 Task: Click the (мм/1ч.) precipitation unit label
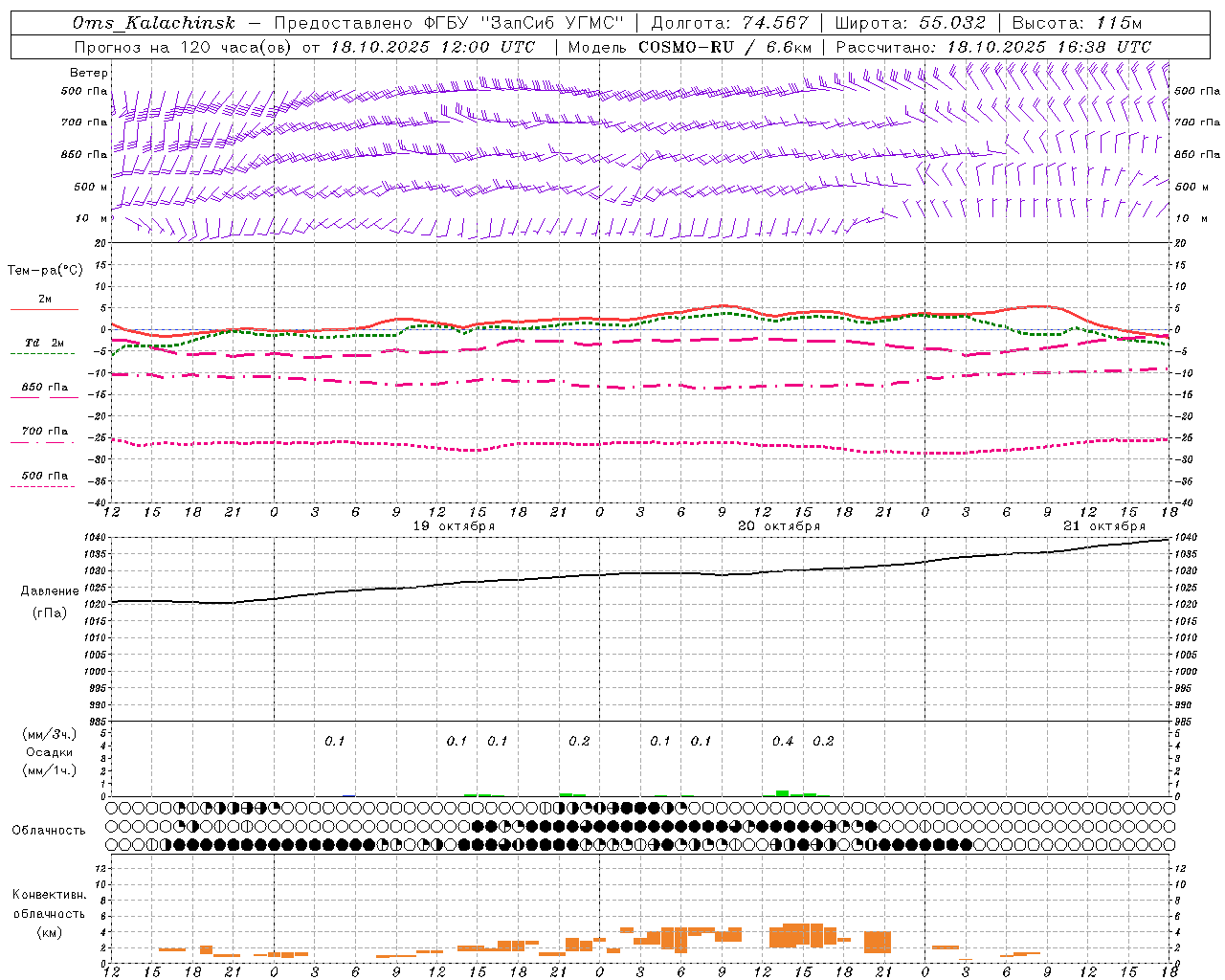pyautogui.click(x=50, y=770)
